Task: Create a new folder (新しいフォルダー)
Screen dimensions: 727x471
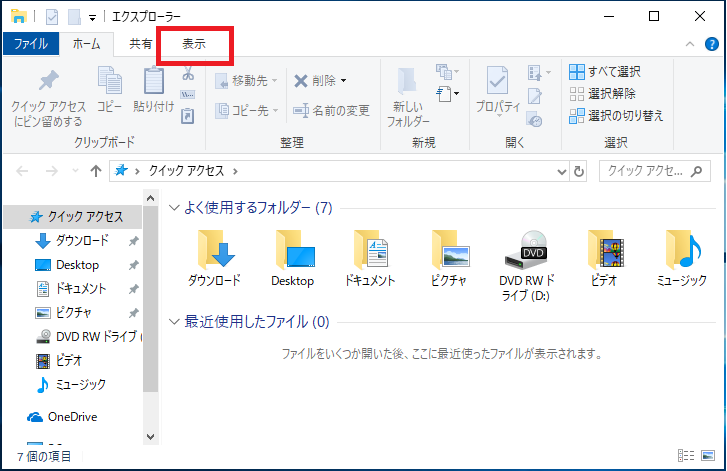Action: tap(408, 97)
